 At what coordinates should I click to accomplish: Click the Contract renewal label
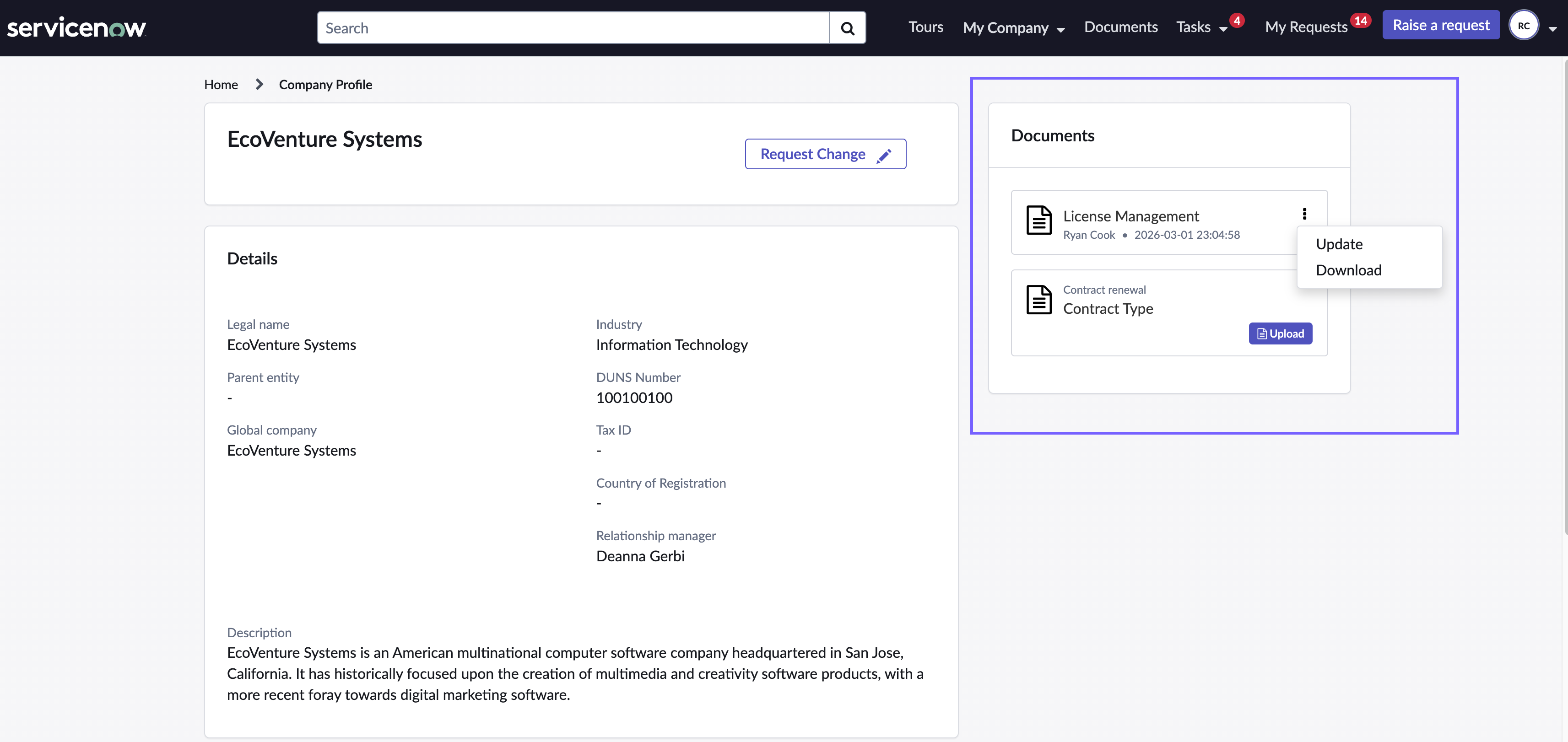(1104, 290)
